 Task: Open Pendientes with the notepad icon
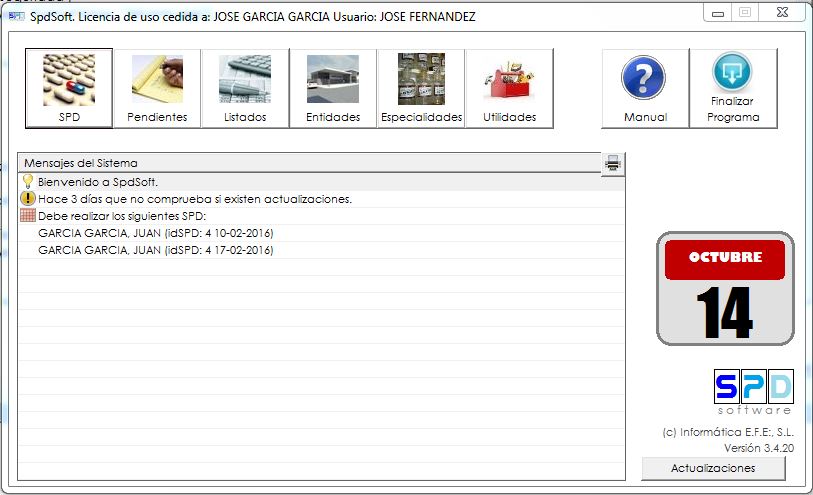pyautogui.click(x=157, y=89)
